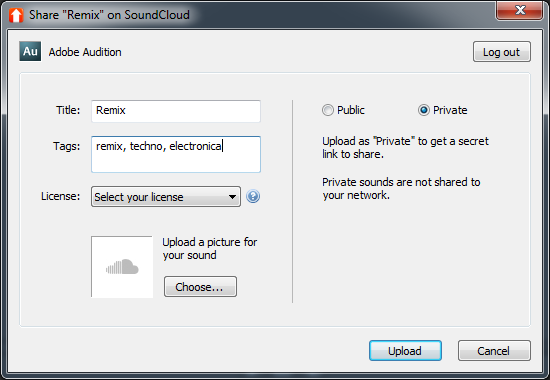
Task: Click the Choose... picture button
Action: [x=200, y=287]
